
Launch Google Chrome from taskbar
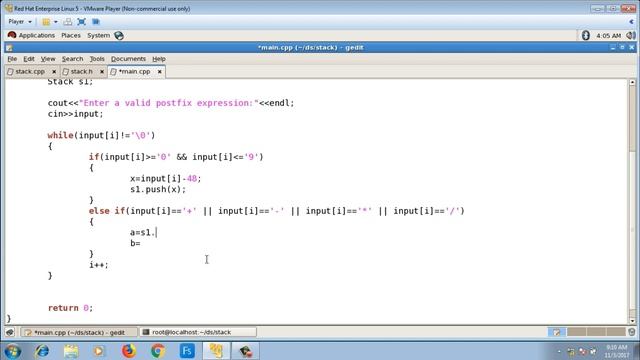click(x=158, y=351)
